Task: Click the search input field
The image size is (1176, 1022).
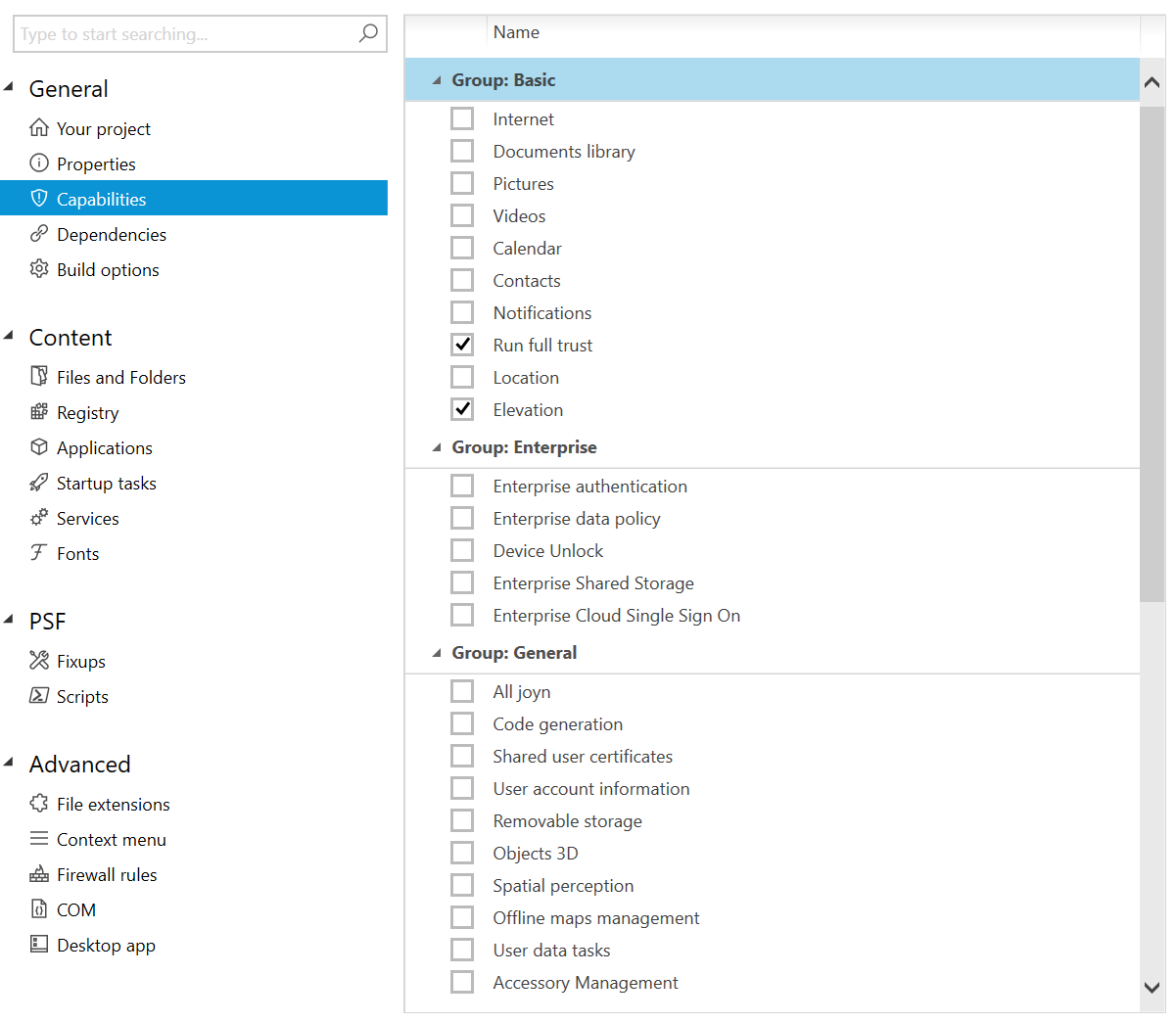Action: [176, 33]
